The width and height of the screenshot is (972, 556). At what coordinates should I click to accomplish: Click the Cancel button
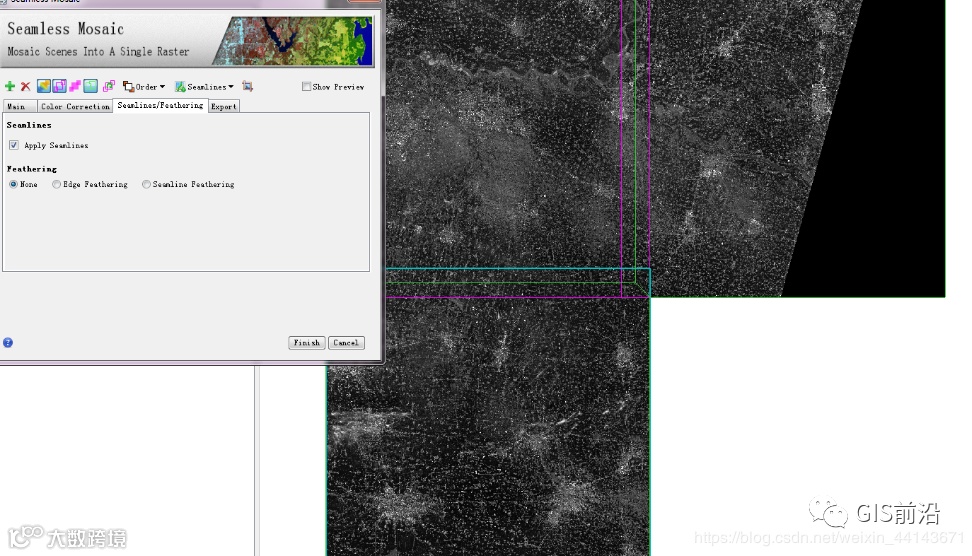346,343
